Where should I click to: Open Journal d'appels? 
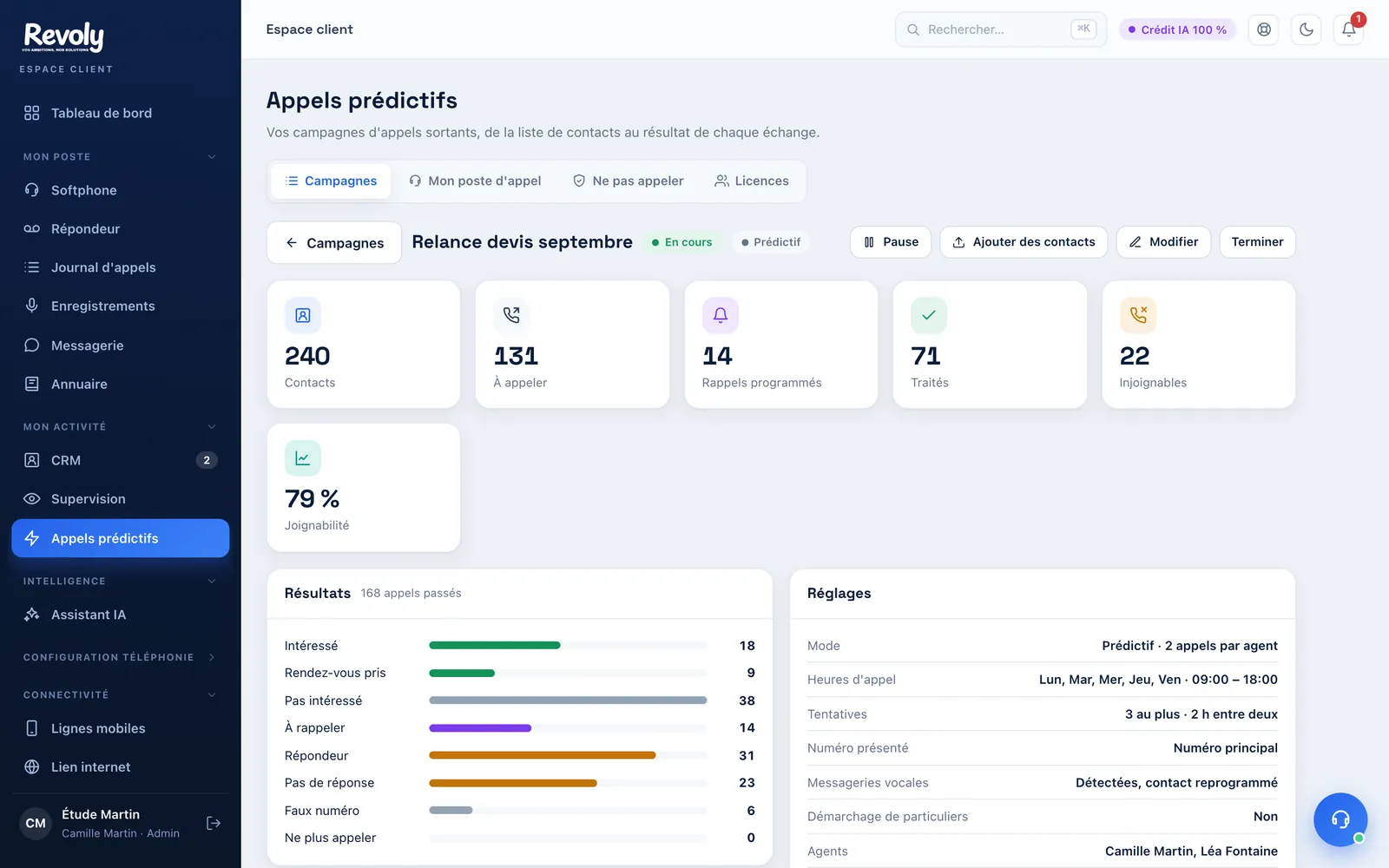point(121,267)
